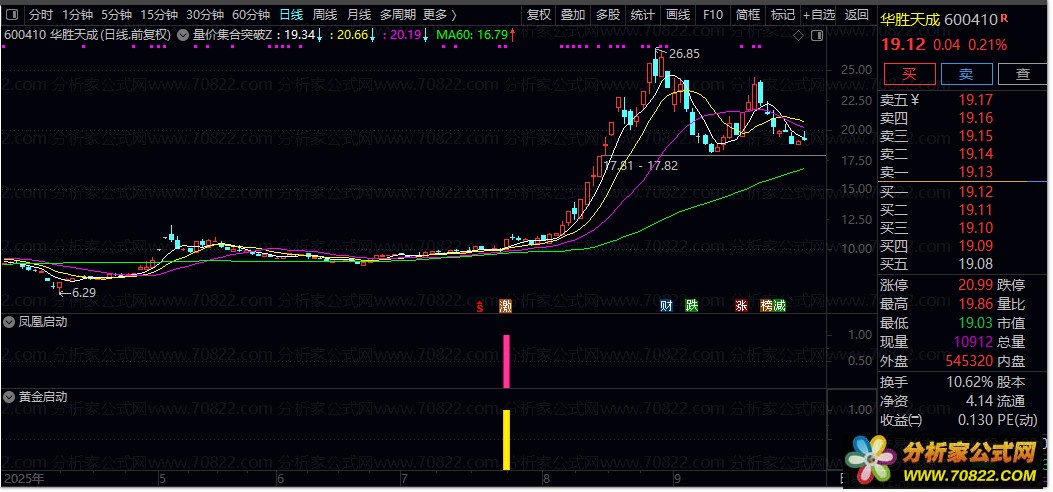This screenshot has height=492, width=1053.
Task: Switch to the 分时 tab
Action: tap(40, 14)
